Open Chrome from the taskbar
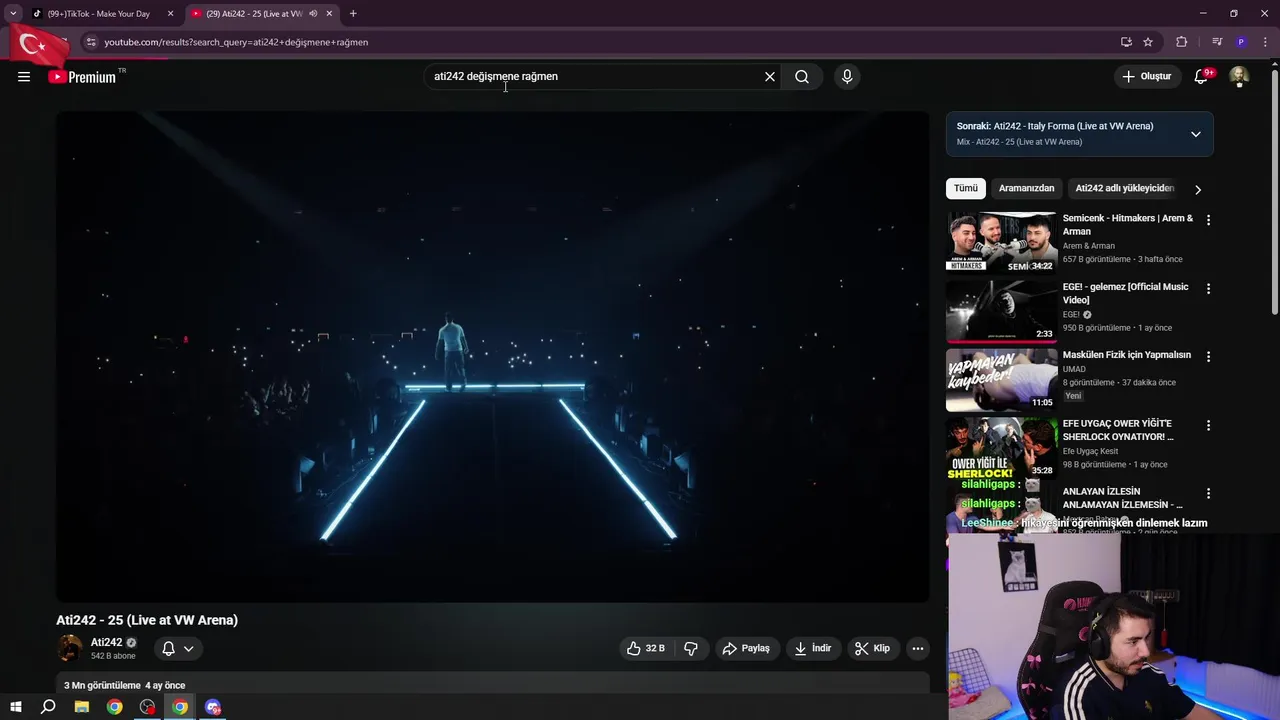The height and width of the screenshot is (720, 1280). (x=115, y=707)
